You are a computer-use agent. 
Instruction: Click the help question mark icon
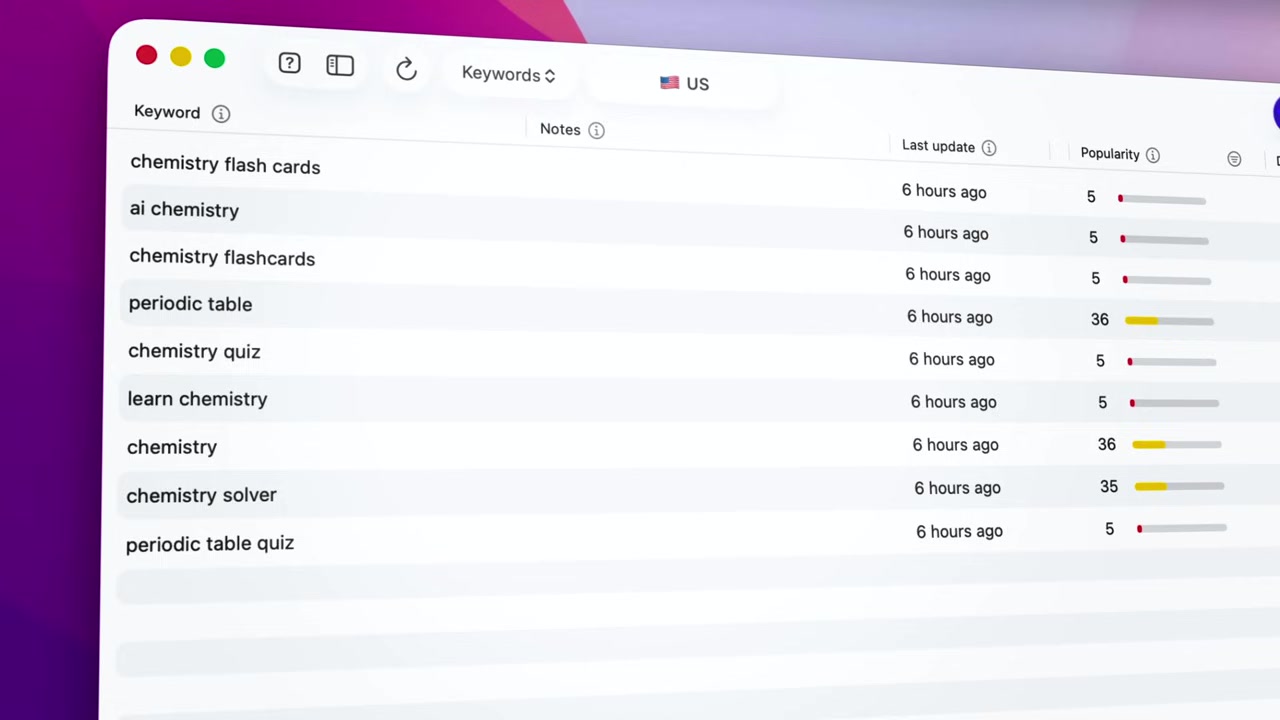tap(289, 64)
